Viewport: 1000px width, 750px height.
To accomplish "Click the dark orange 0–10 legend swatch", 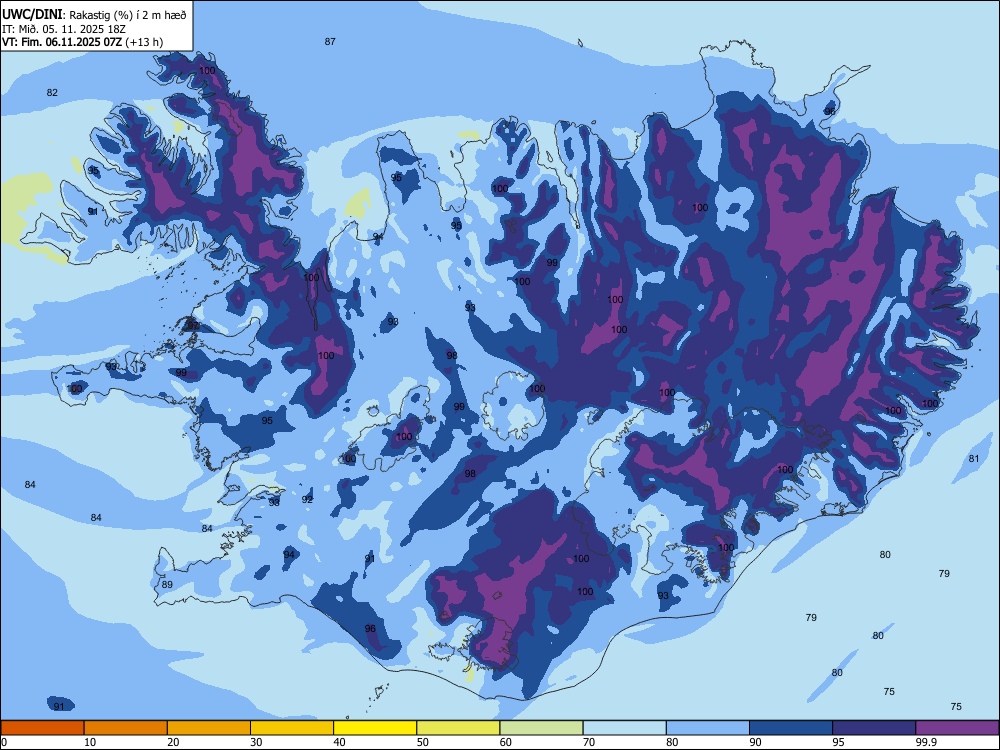I will [42, 728].
